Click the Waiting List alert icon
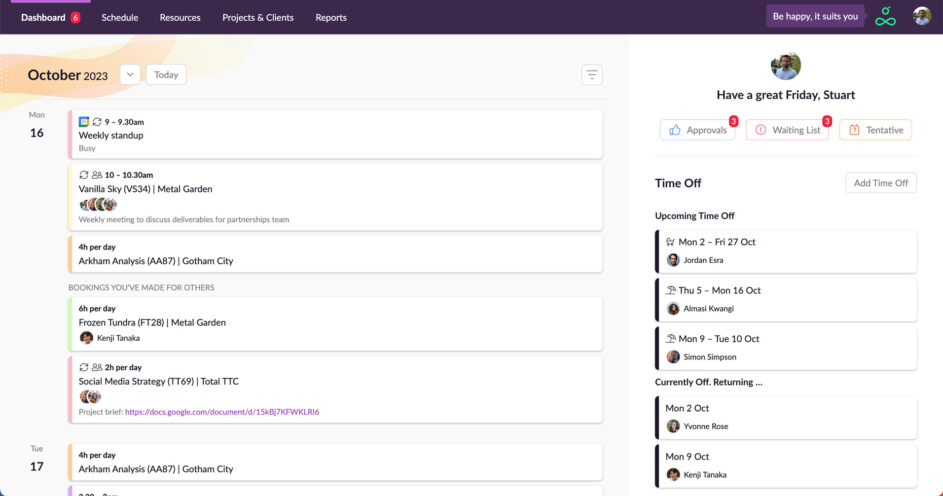 761,130
